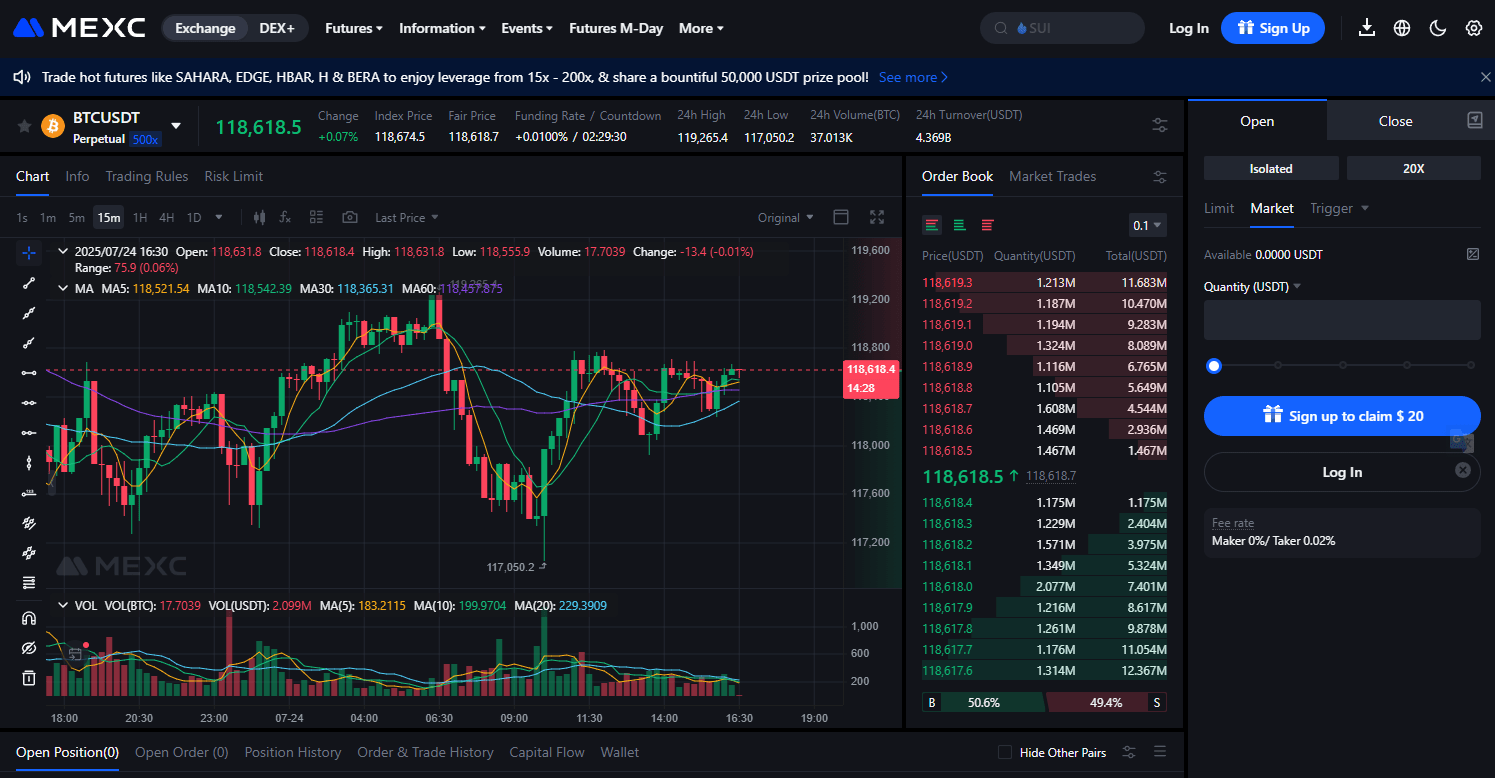Open position list settings sliders icon
1495x778 pixels.
[1129, 752]
